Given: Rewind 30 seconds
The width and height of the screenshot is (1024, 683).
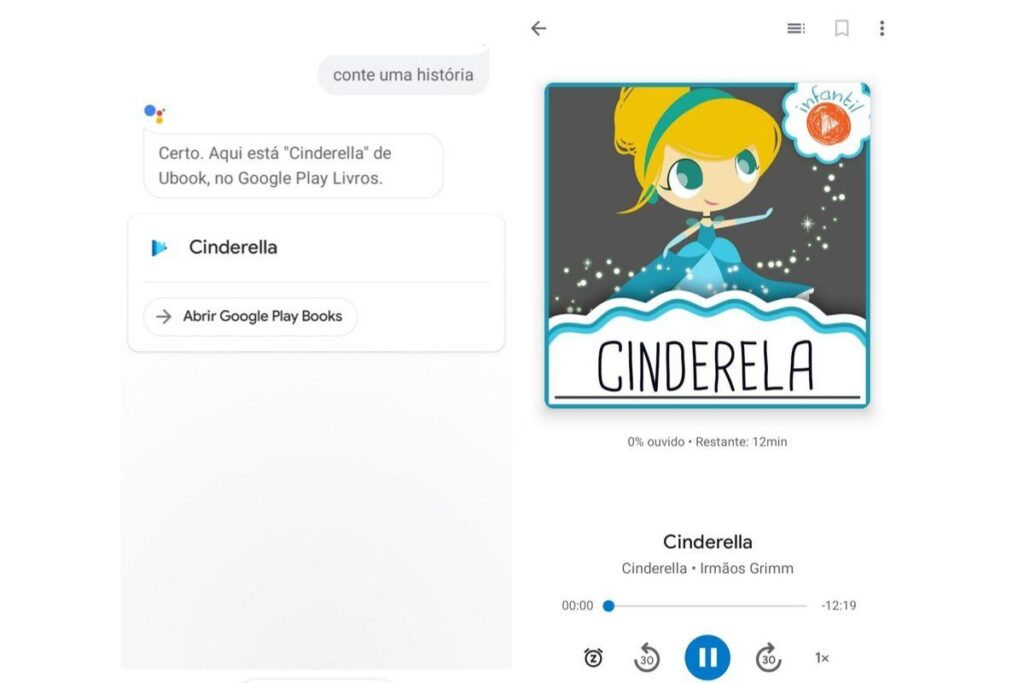Looking at the screenshot, I should (x=647, y=657).
